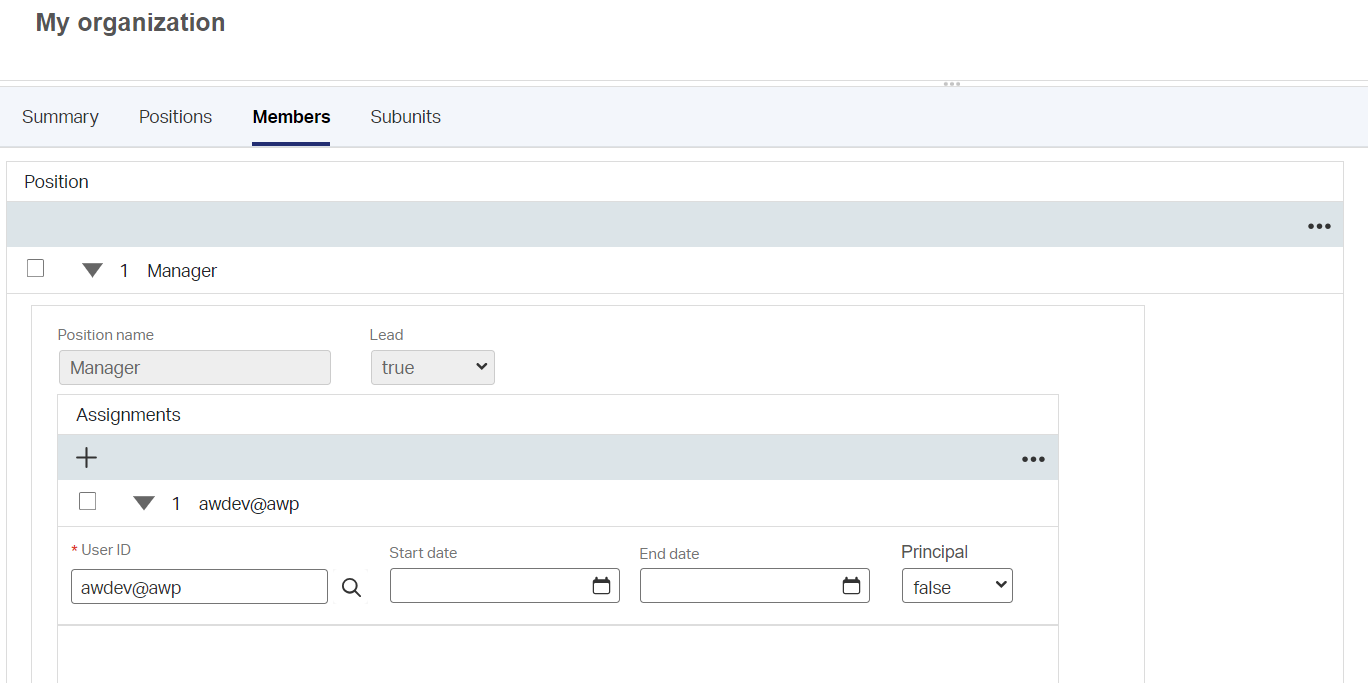Open the Position table three-dot menu
This screenshot has height=683, width=1368.
1319,226
